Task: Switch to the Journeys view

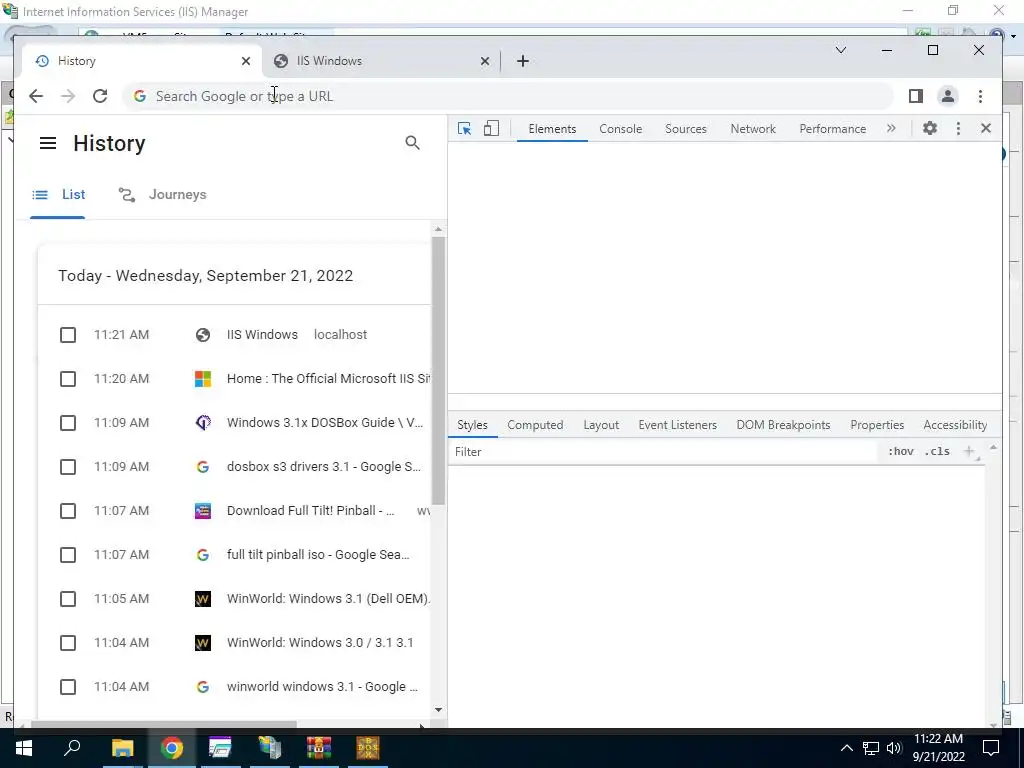Action: pos(163,195)
